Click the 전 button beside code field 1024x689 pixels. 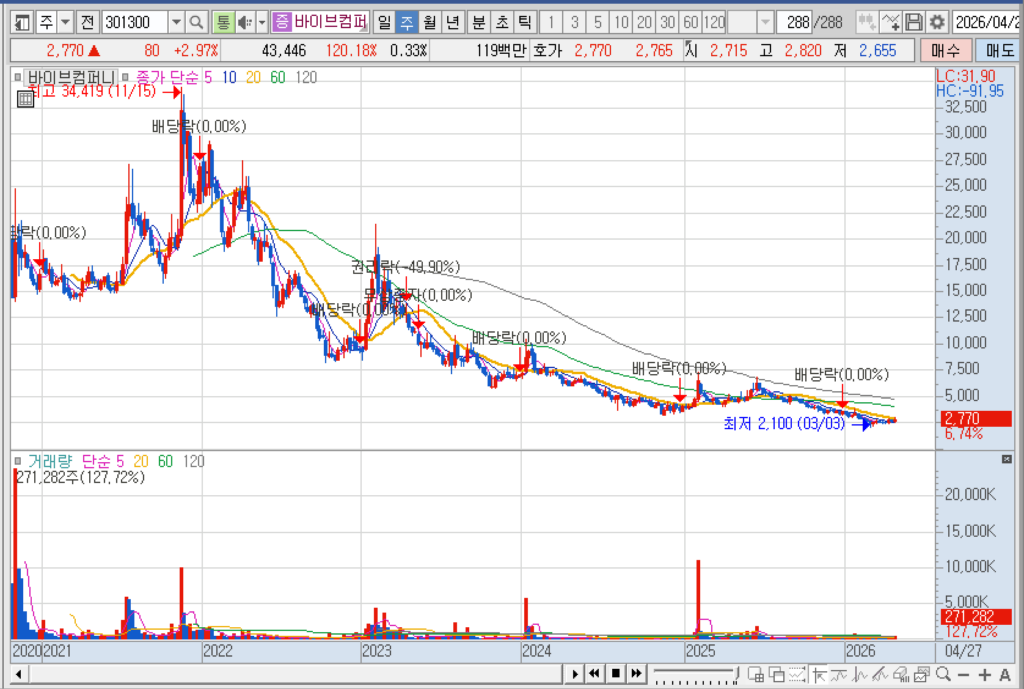[87, 22]
